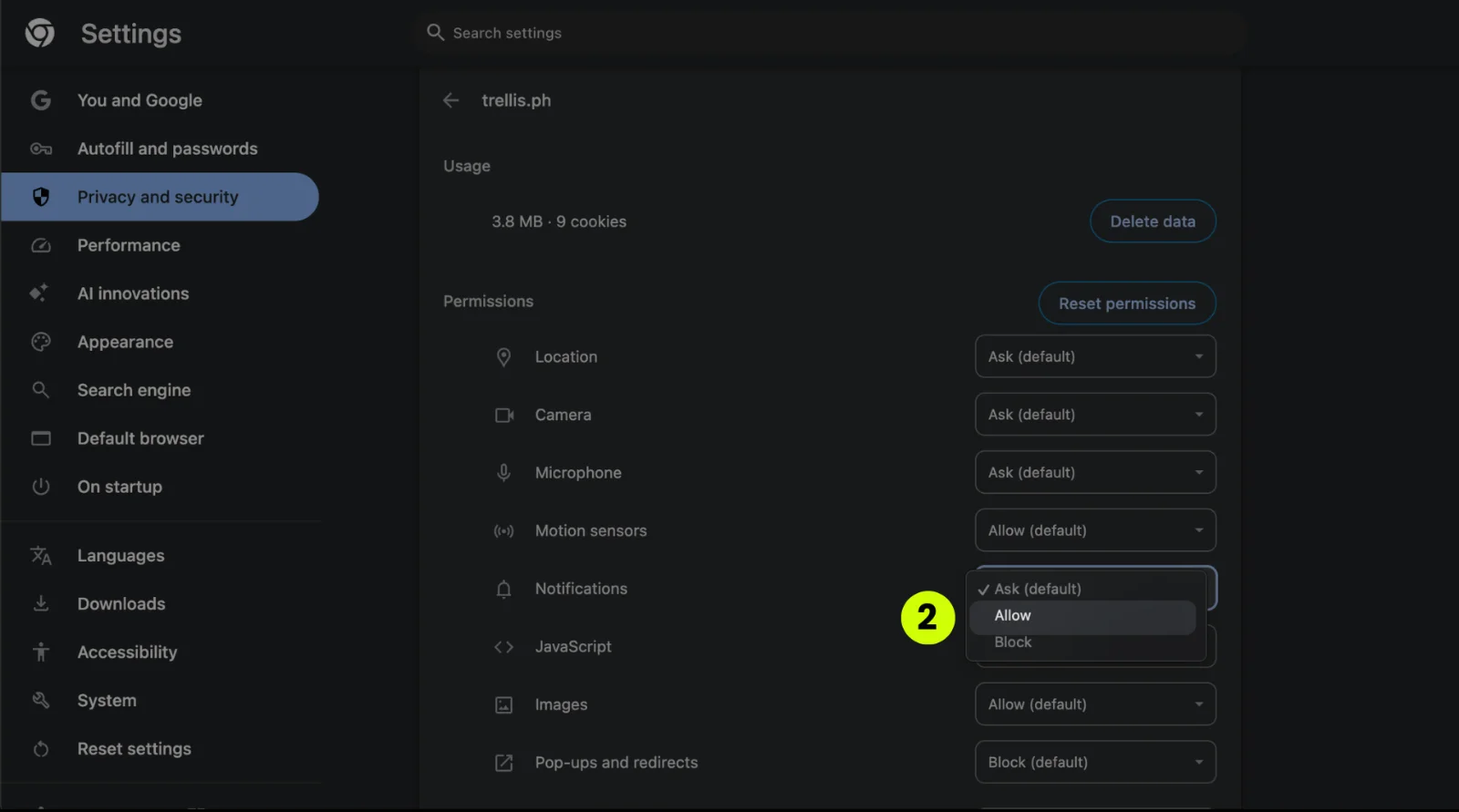The height and width of the screenshot is (812, 1459).
Task: Click the Delete data button
Action: [x=1153, y=221]
